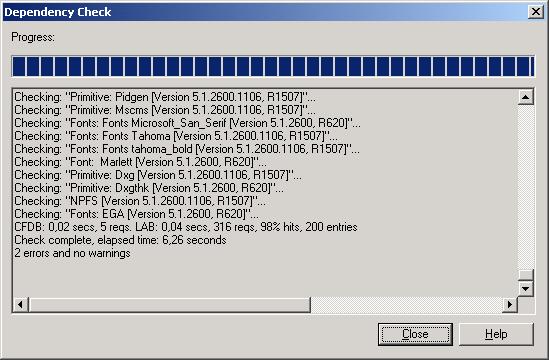Click the Close button
Viewport: 549px width, 360px height.
click(x=415, y=334)
